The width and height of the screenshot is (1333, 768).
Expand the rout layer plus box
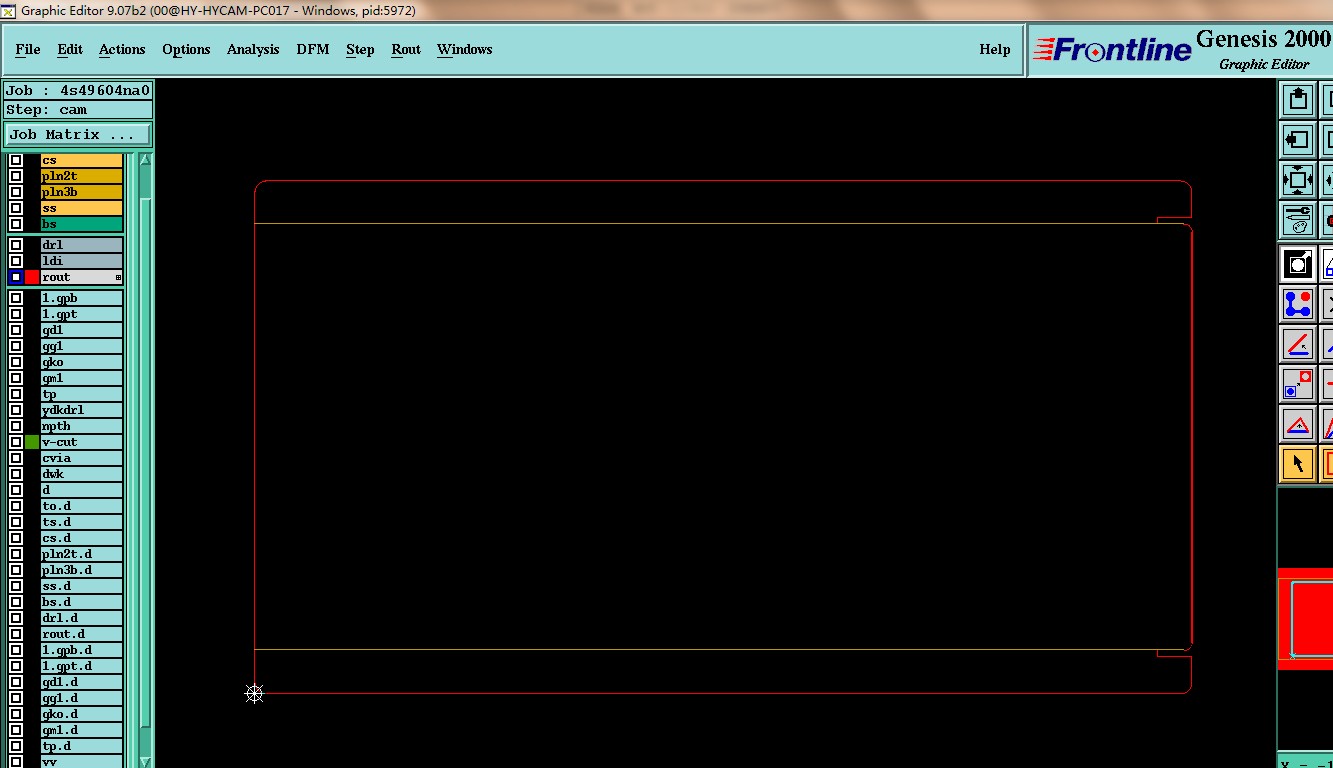118,277
